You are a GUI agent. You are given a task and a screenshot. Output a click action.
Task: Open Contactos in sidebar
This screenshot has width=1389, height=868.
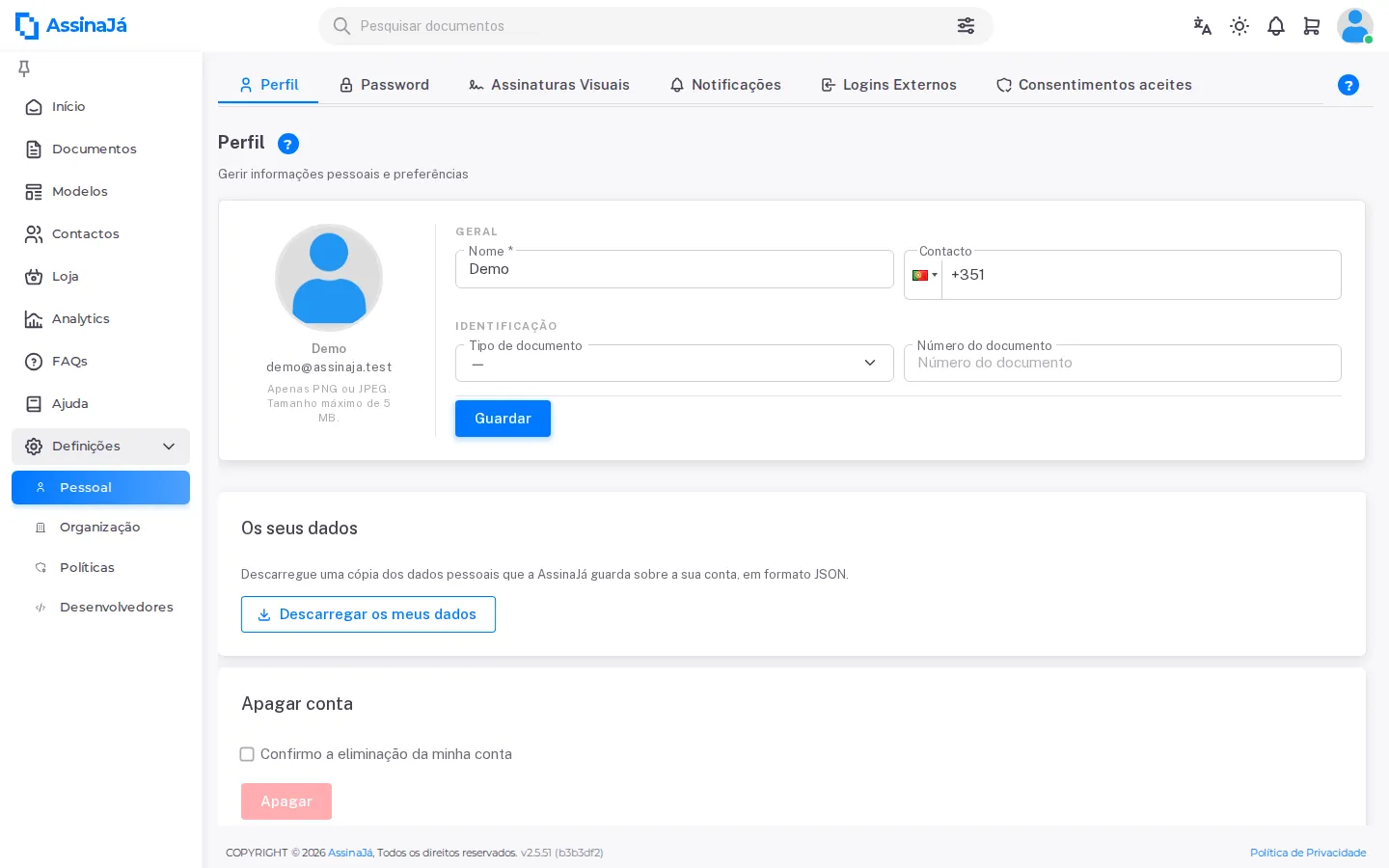coord(100,234)
